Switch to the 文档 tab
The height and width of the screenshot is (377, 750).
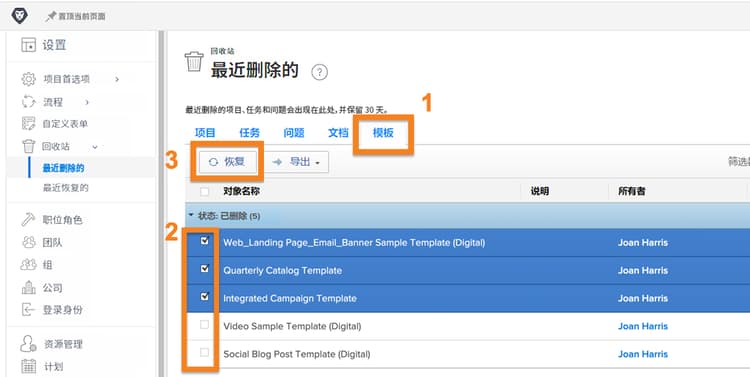tap(338, 133)
